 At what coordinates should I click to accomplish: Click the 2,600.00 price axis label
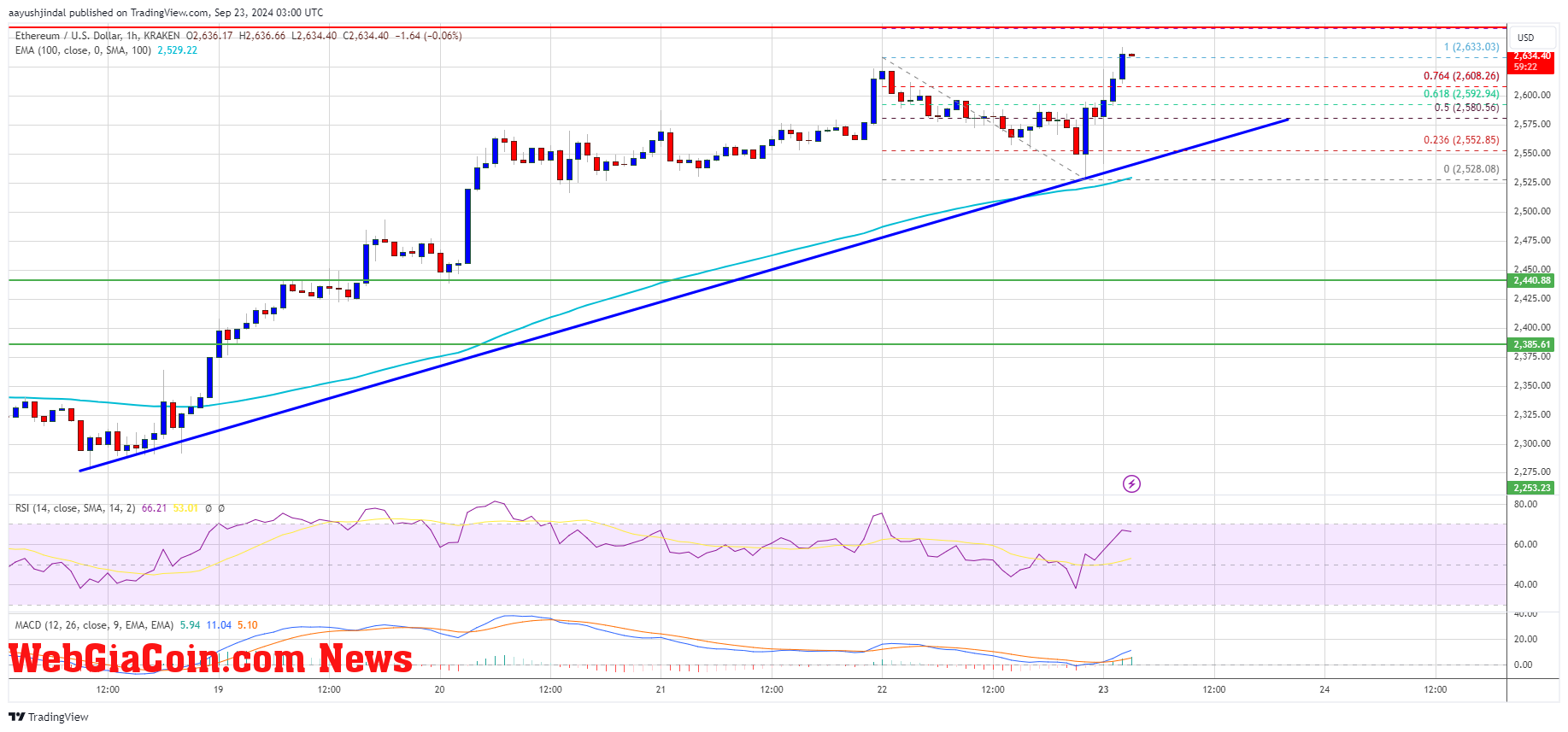1532,95
